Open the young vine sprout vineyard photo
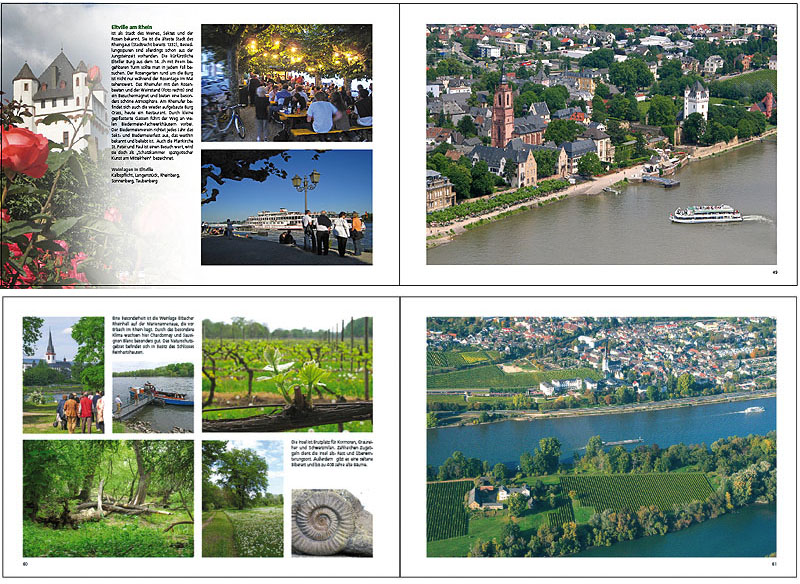 [x=286, y=374]
